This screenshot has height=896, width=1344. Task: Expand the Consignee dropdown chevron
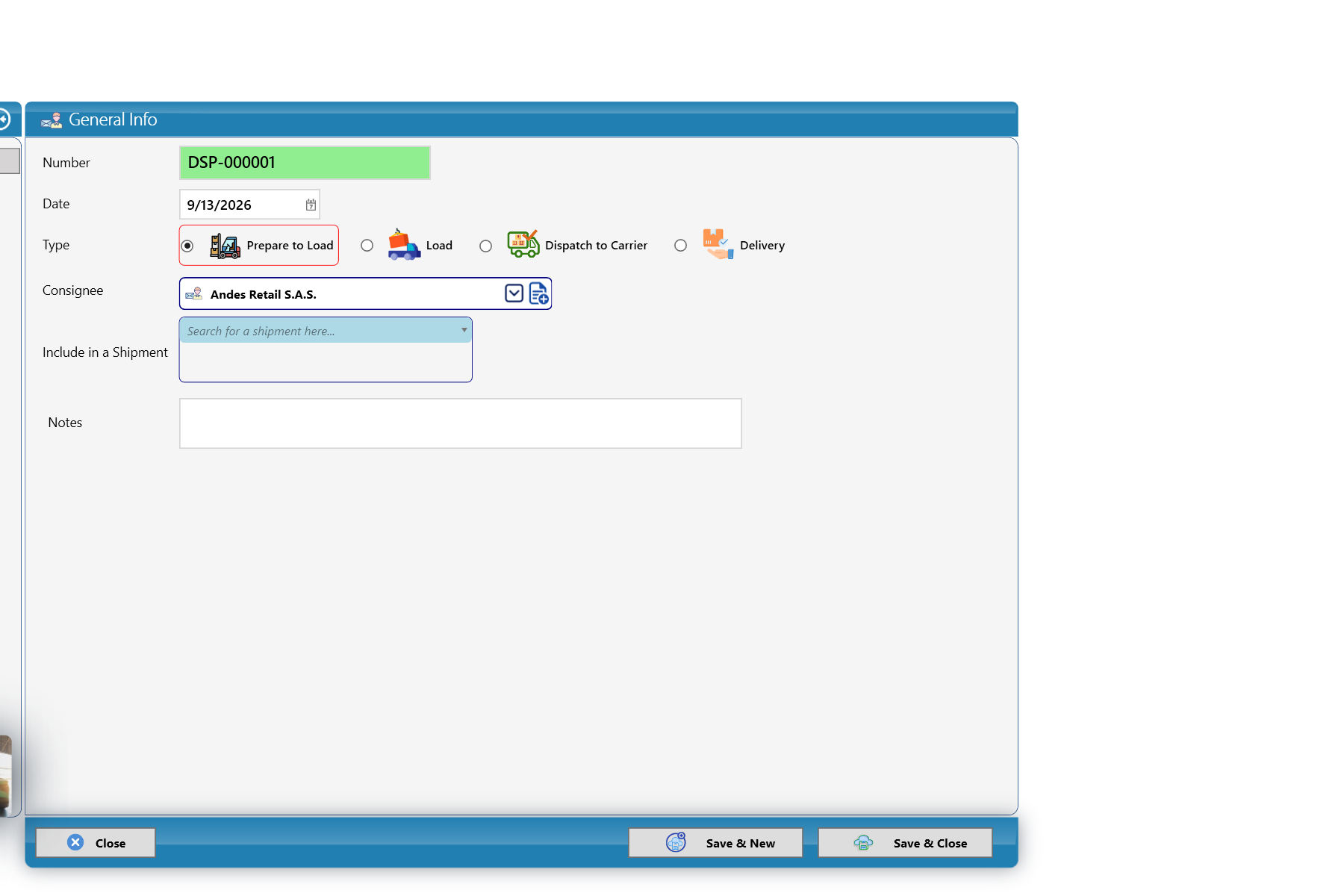[514, 293]
